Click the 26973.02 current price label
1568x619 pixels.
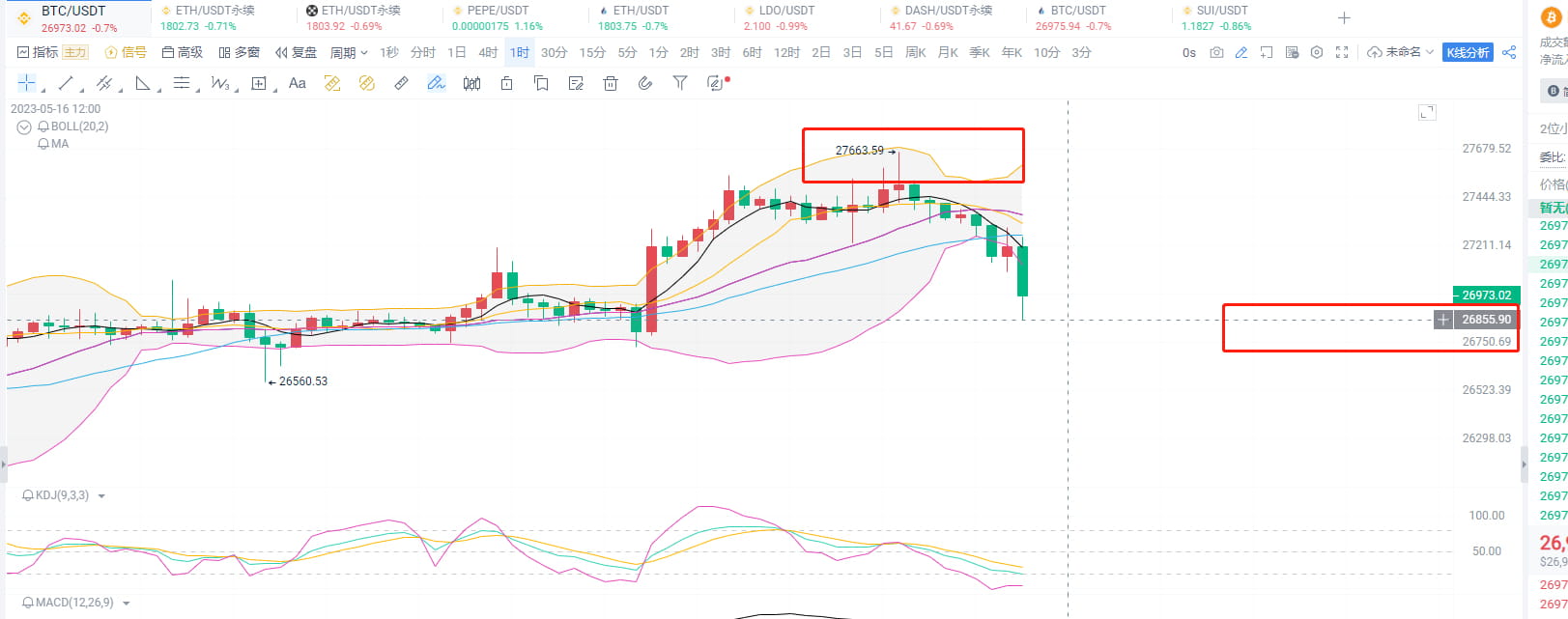1486,295
